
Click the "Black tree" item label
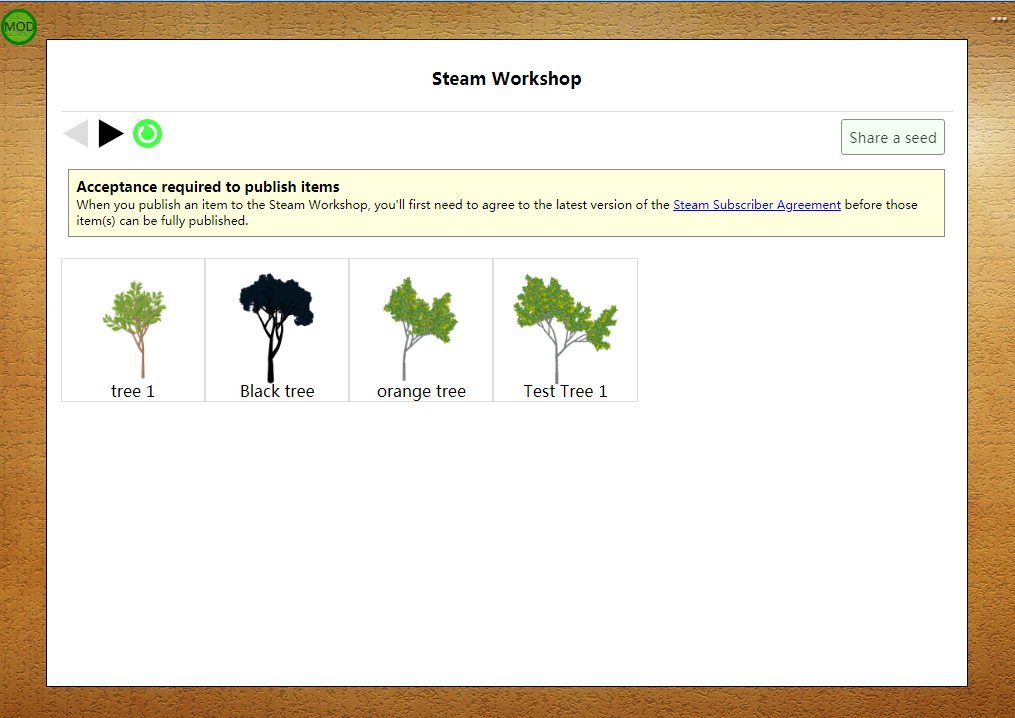pos(277,391)
